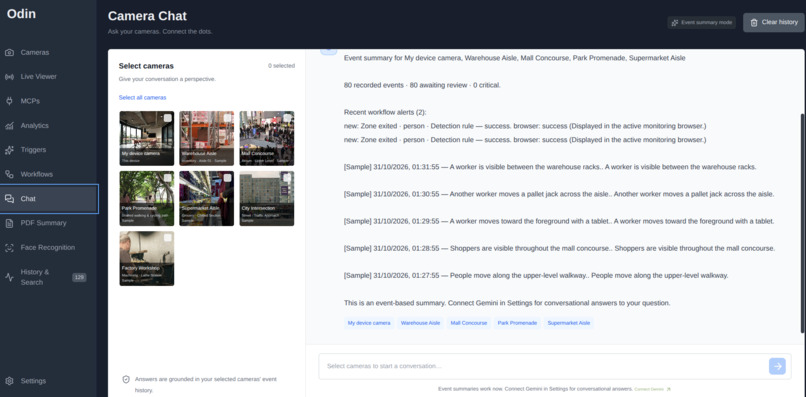Open the PDF Summary document icon
806x397 pixels.
9,223
